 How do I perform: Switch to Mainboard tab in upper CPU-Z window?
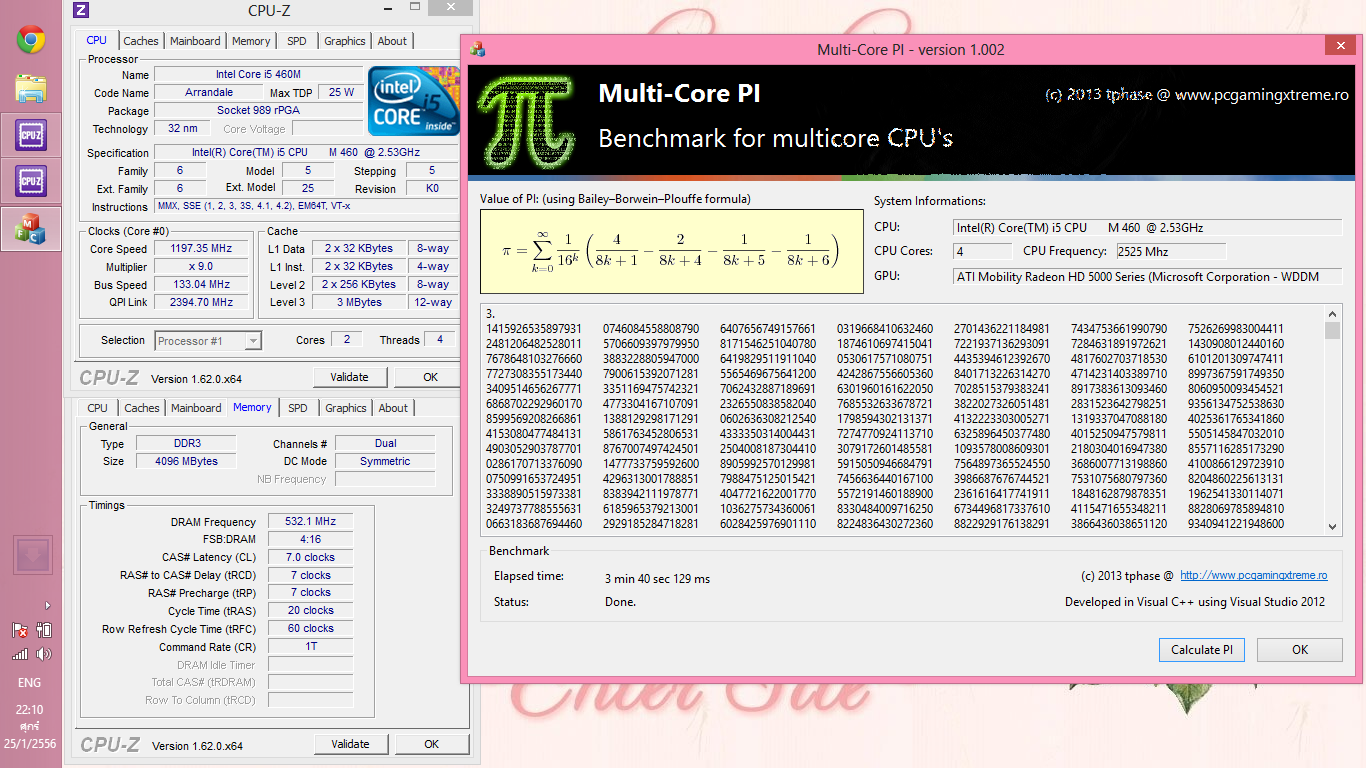tap(195, 41)
